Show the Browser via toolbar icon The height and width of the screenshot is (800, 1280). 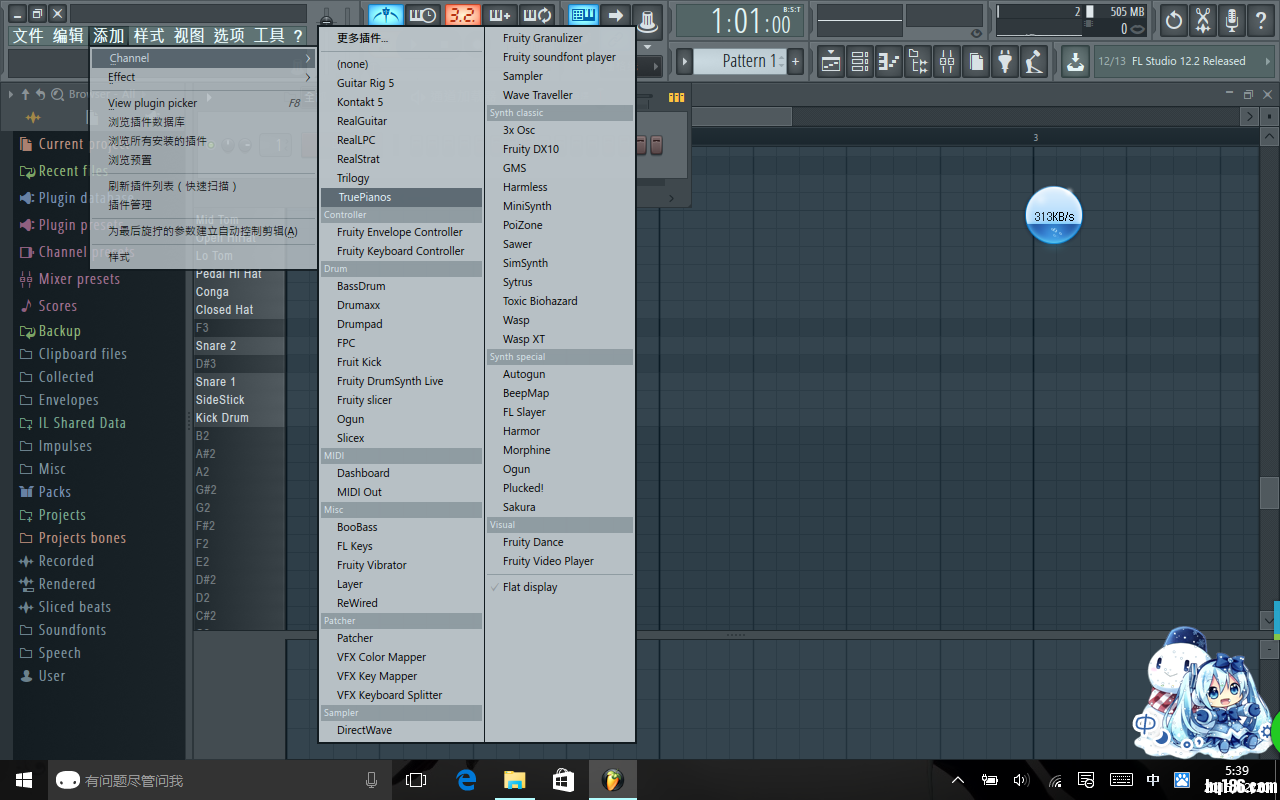pos(918,62)
